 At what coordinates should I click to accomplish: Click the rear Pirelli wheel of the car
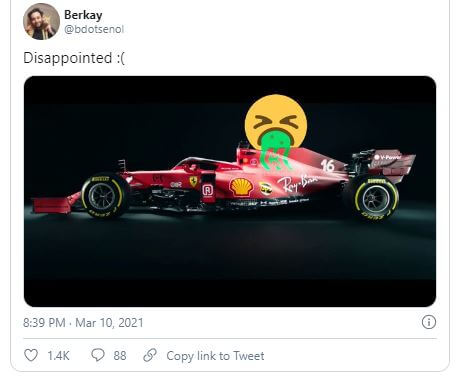tap(376, 199)
